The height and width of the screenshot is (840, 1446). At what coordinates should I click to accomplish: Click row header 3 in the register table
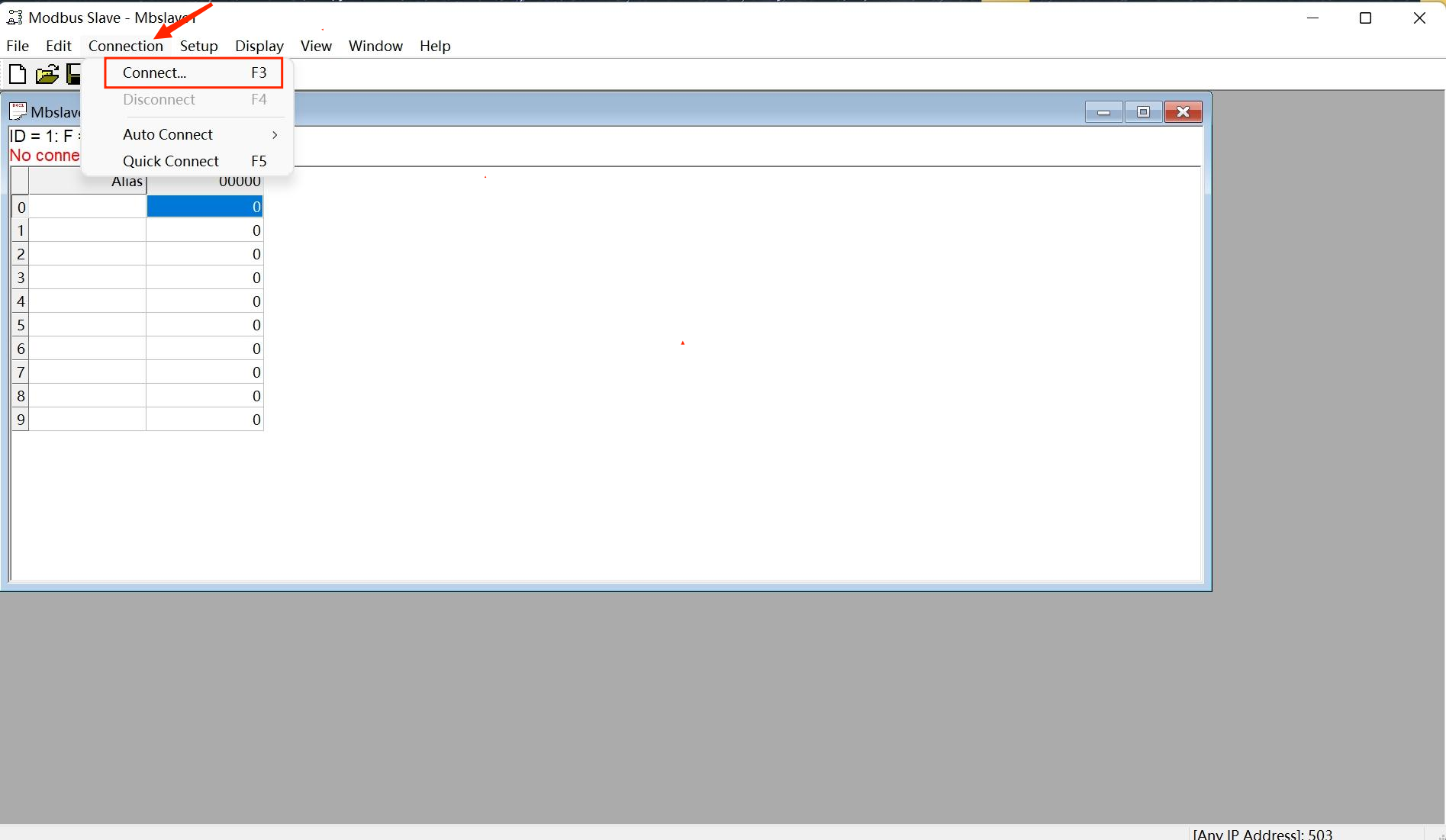(21, 278)
